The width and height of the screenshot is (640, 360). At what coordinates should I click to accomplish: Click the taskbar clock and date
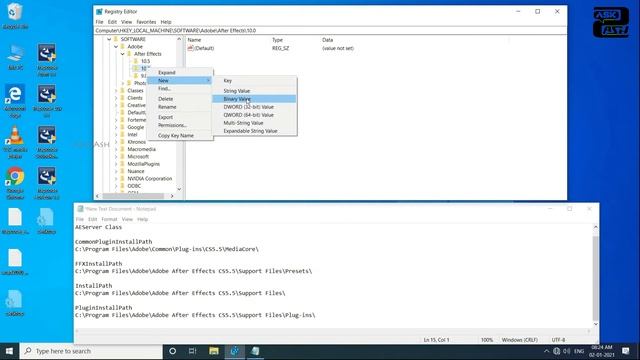[602, 351]
